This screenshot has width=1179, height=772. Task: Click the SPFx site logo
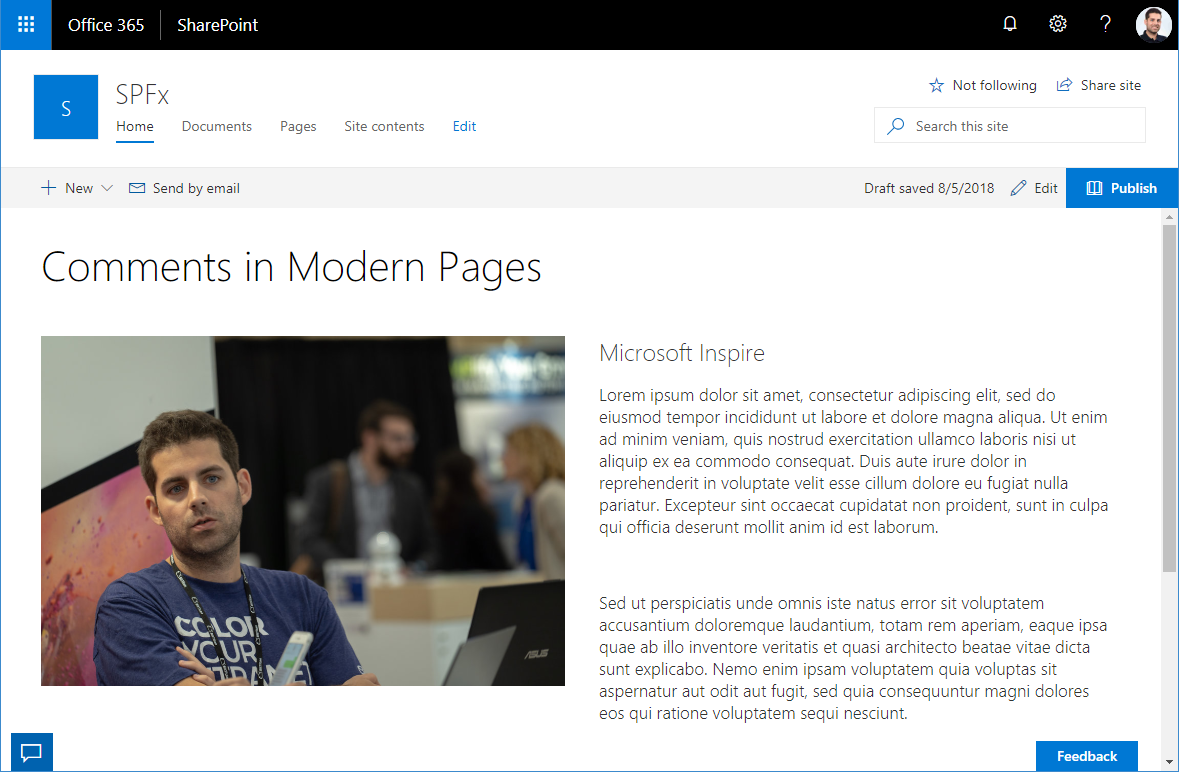point(65,106)
